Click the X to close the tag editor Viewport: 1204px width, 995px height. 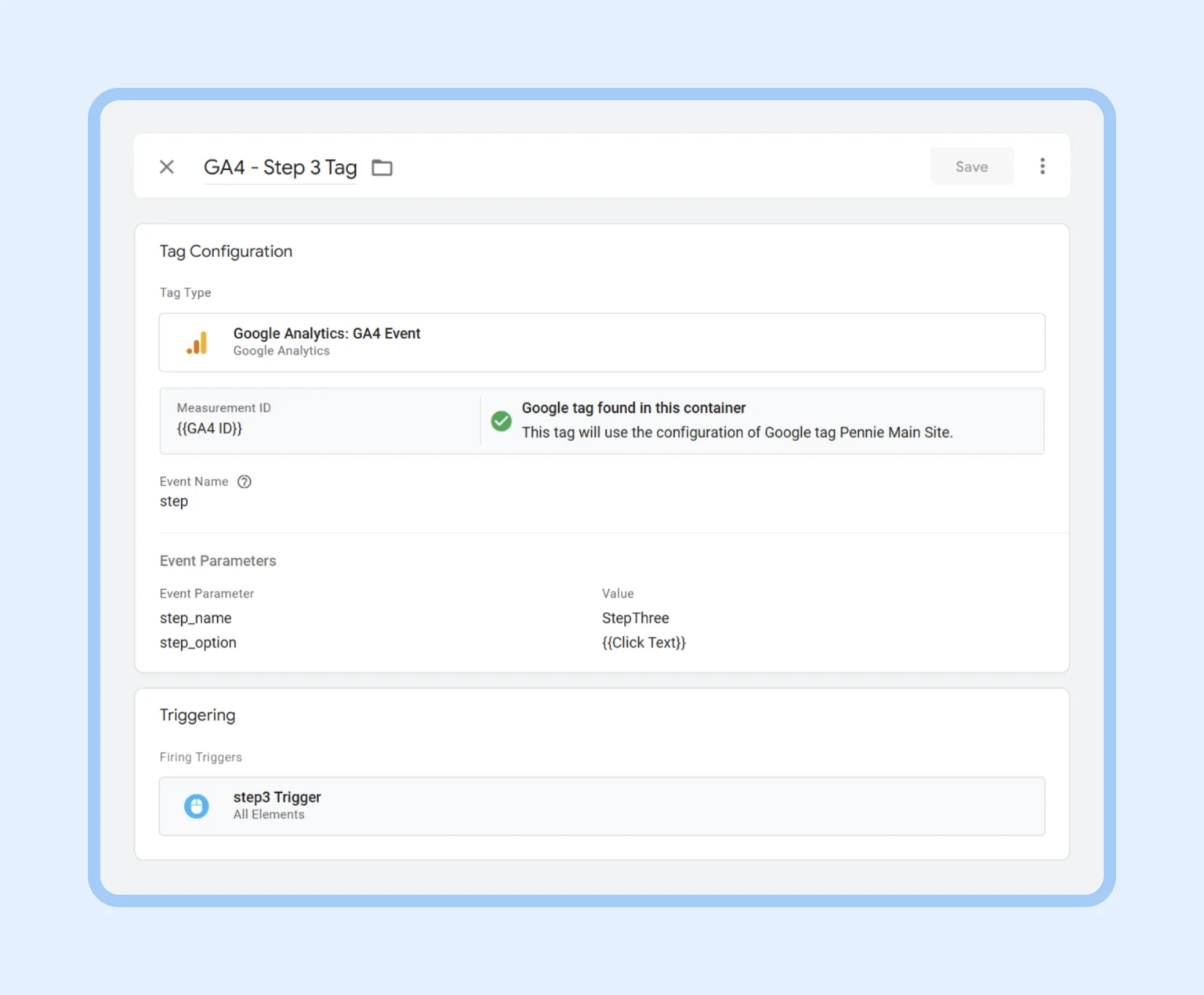coord(166,166)
